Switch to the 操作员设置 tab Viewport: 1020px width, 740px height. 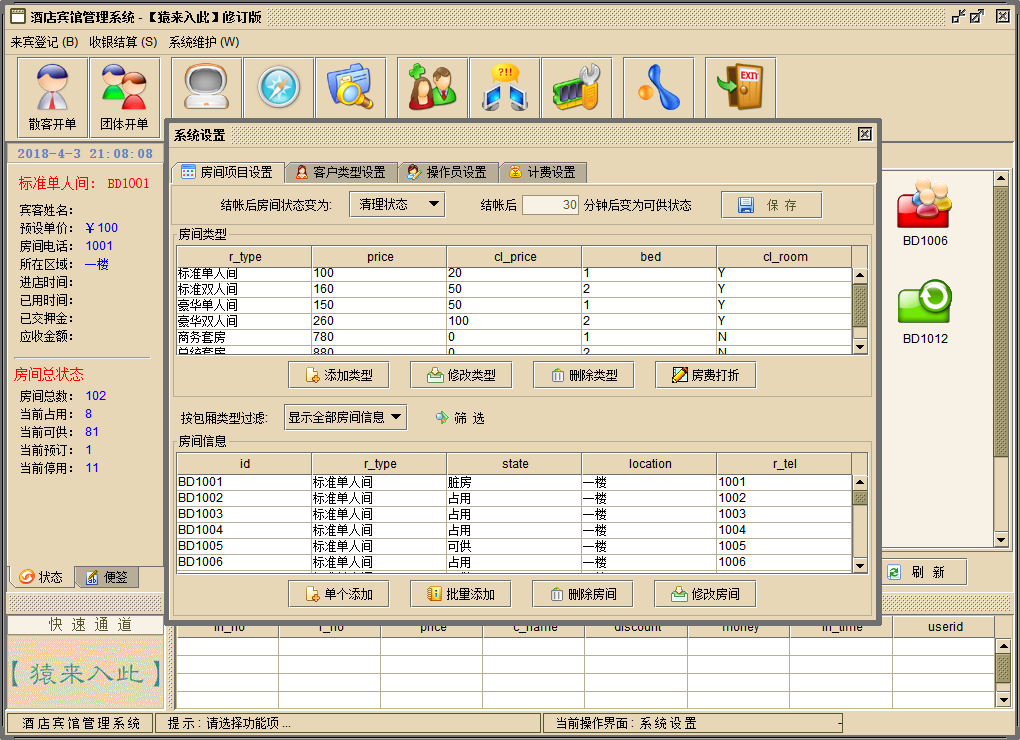[448, 172]
